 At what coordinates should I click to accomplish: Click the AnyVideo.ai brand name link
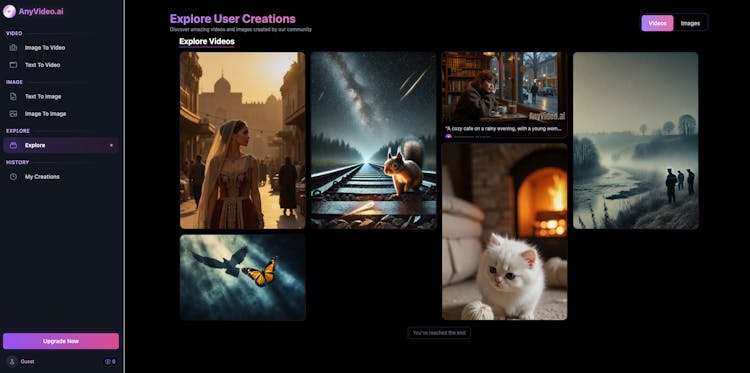tap(41, 11)
